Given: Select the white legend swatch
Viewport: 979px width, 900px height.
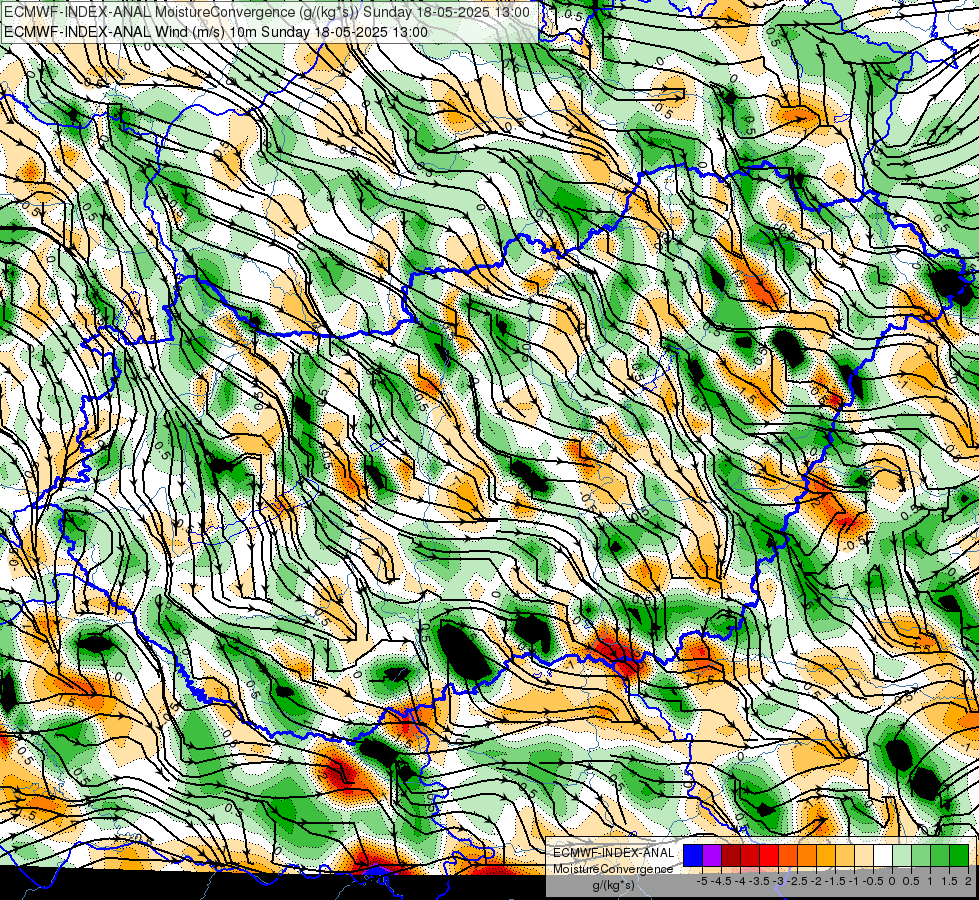Looking at the screenshot, I should pyautogui.click(x=883, y=856).
